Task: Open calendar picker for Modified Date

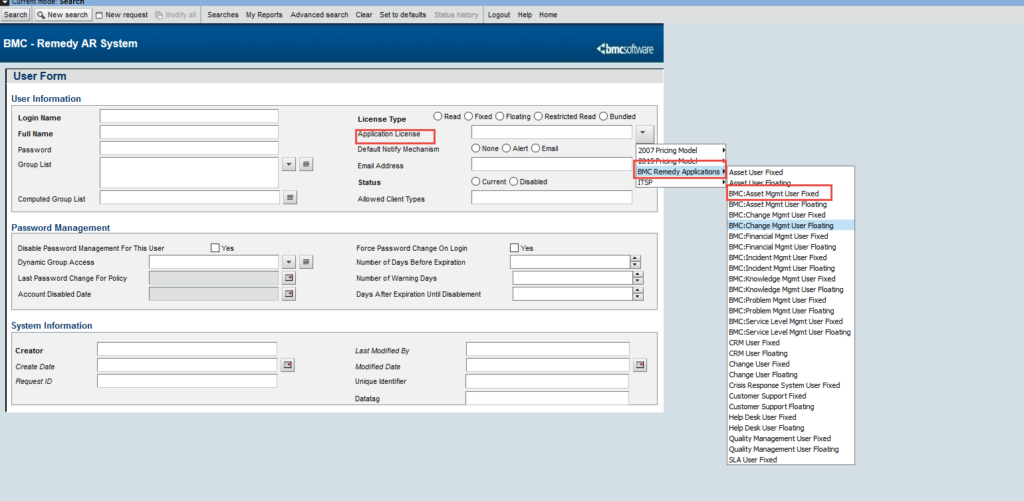Action: [641, 365]
